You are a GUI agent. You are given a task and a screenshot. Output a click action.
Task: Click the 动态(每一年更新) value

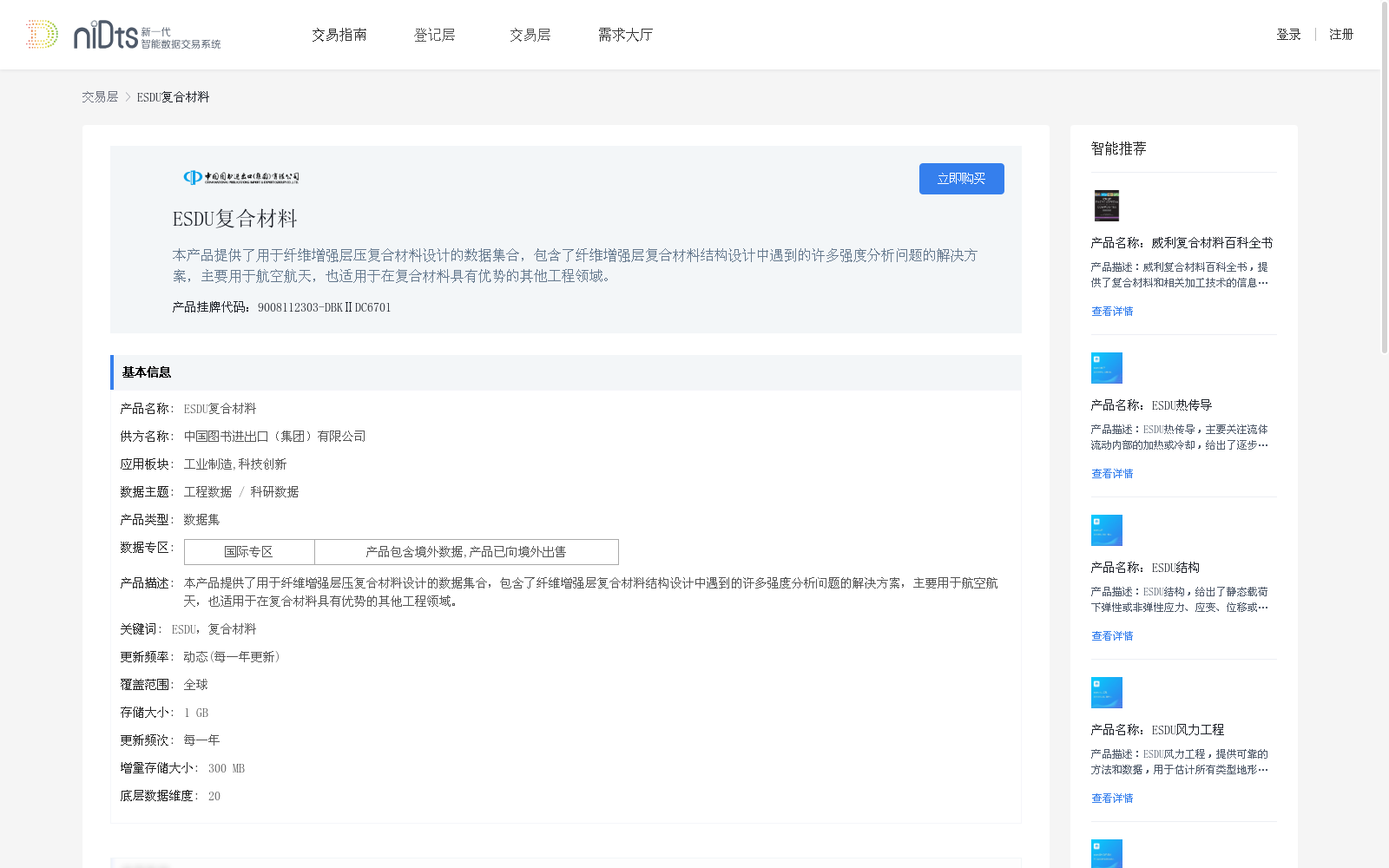pos(232,657)
